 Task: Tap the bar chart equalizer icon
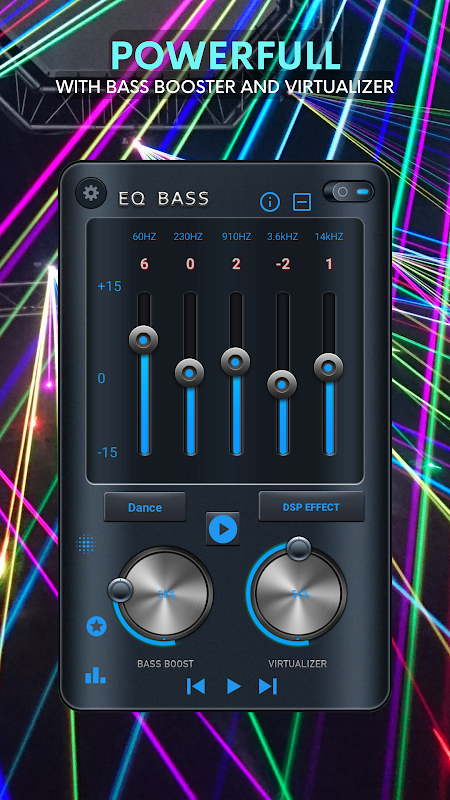pos(95,675)
